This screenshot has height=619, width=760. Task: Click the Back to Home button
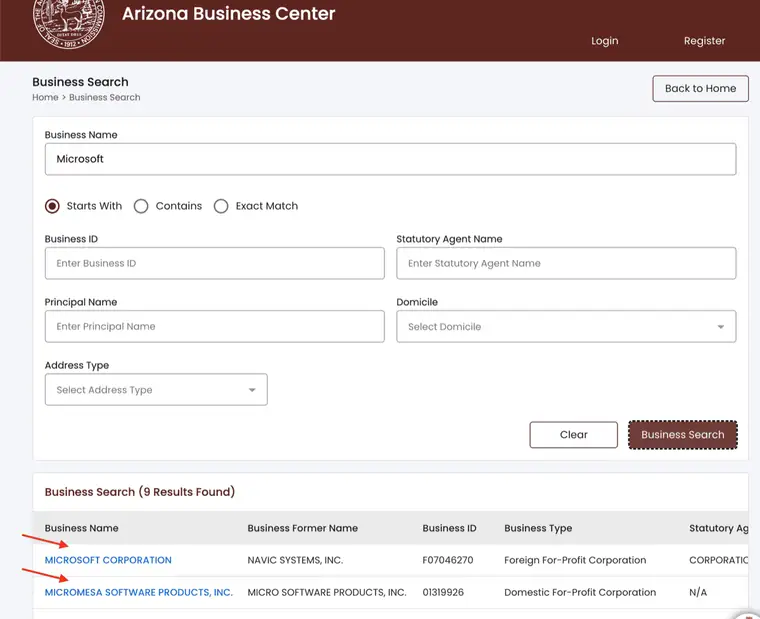click(x=700, y=89)
